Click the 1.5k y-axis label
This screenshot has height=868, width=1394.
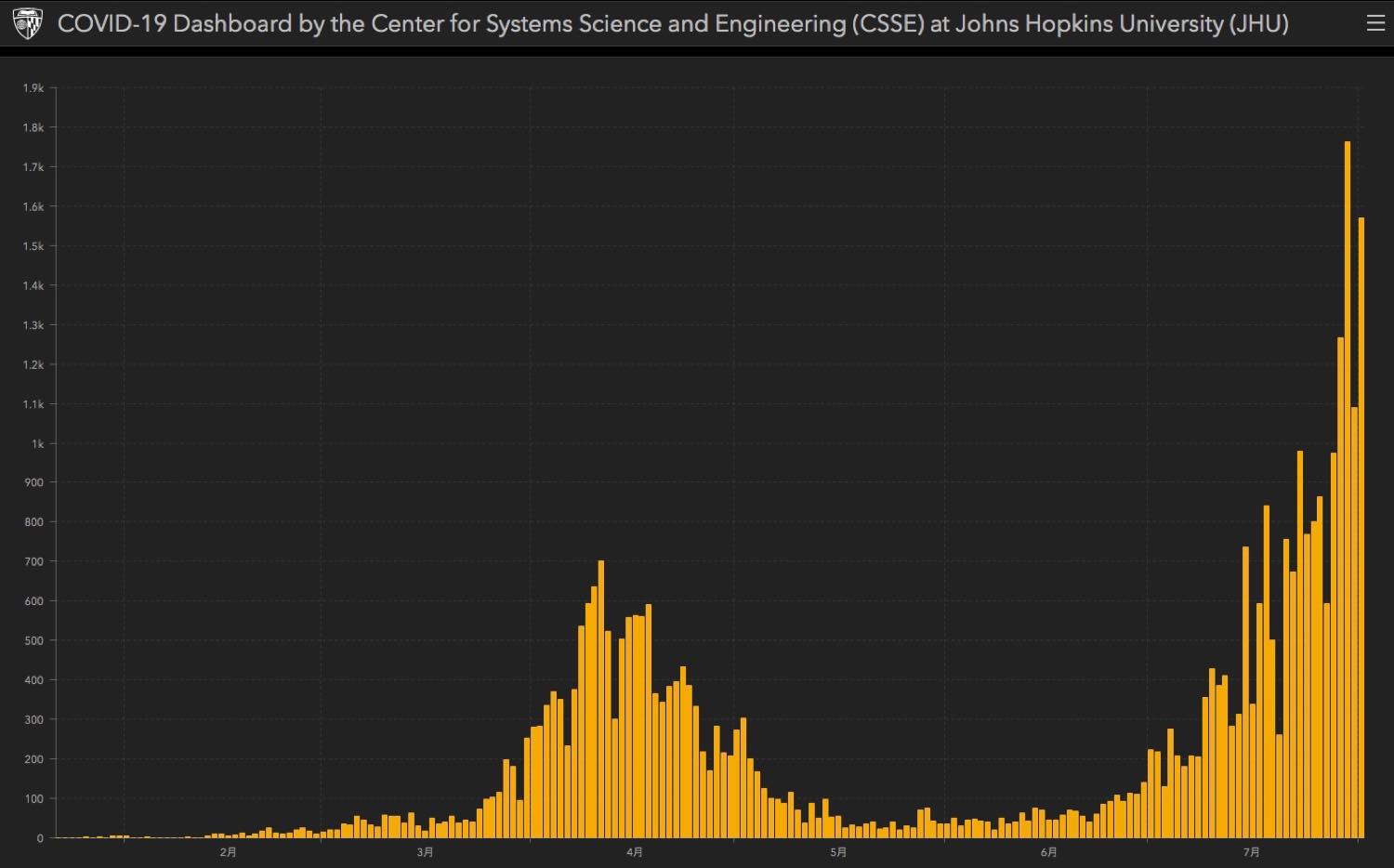[x=33, y=246]
